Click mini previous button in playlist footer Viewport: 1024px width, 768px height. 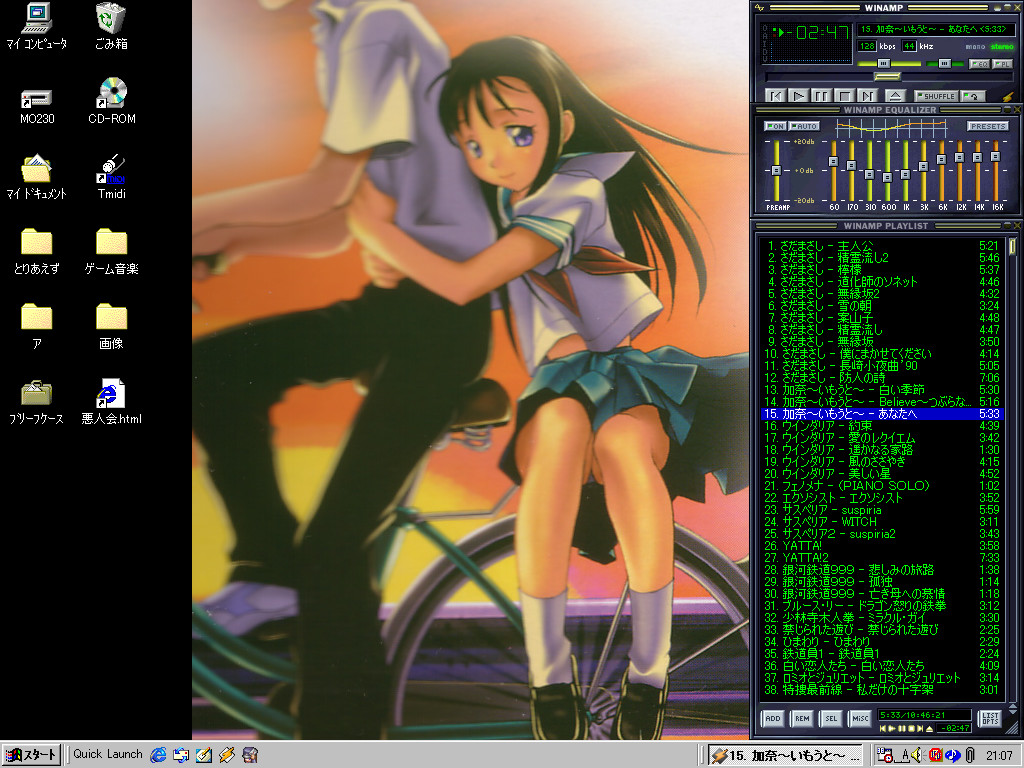(x=883, y=728)
